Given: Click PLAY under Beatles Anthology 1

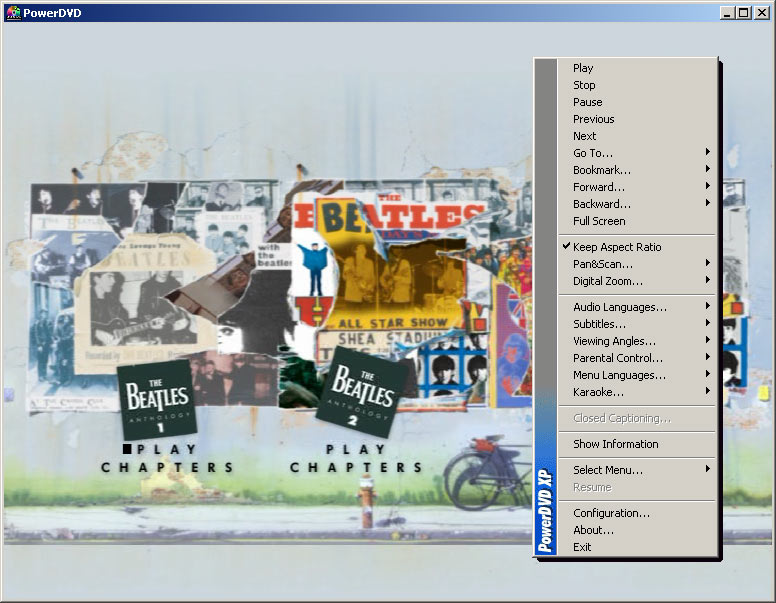Looking at the screenshot, I should (x=167, y=450).
